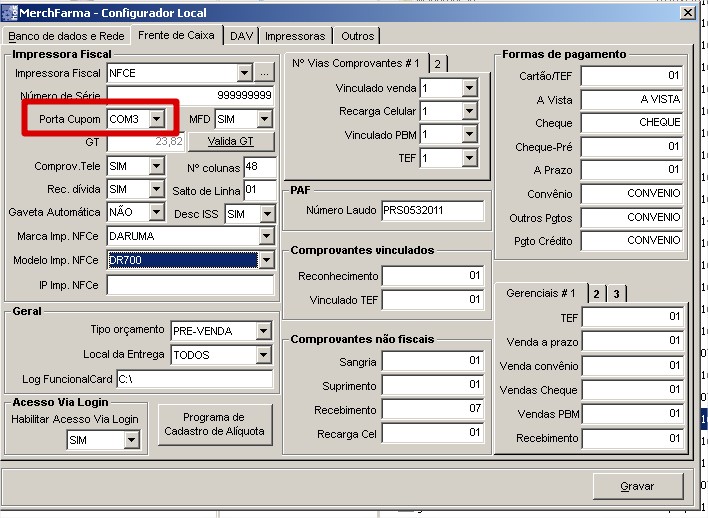Expand the Tipo orçamento PRE-VENDA dropdown
This screenshot has height=518, width=708.
[263, 330]
